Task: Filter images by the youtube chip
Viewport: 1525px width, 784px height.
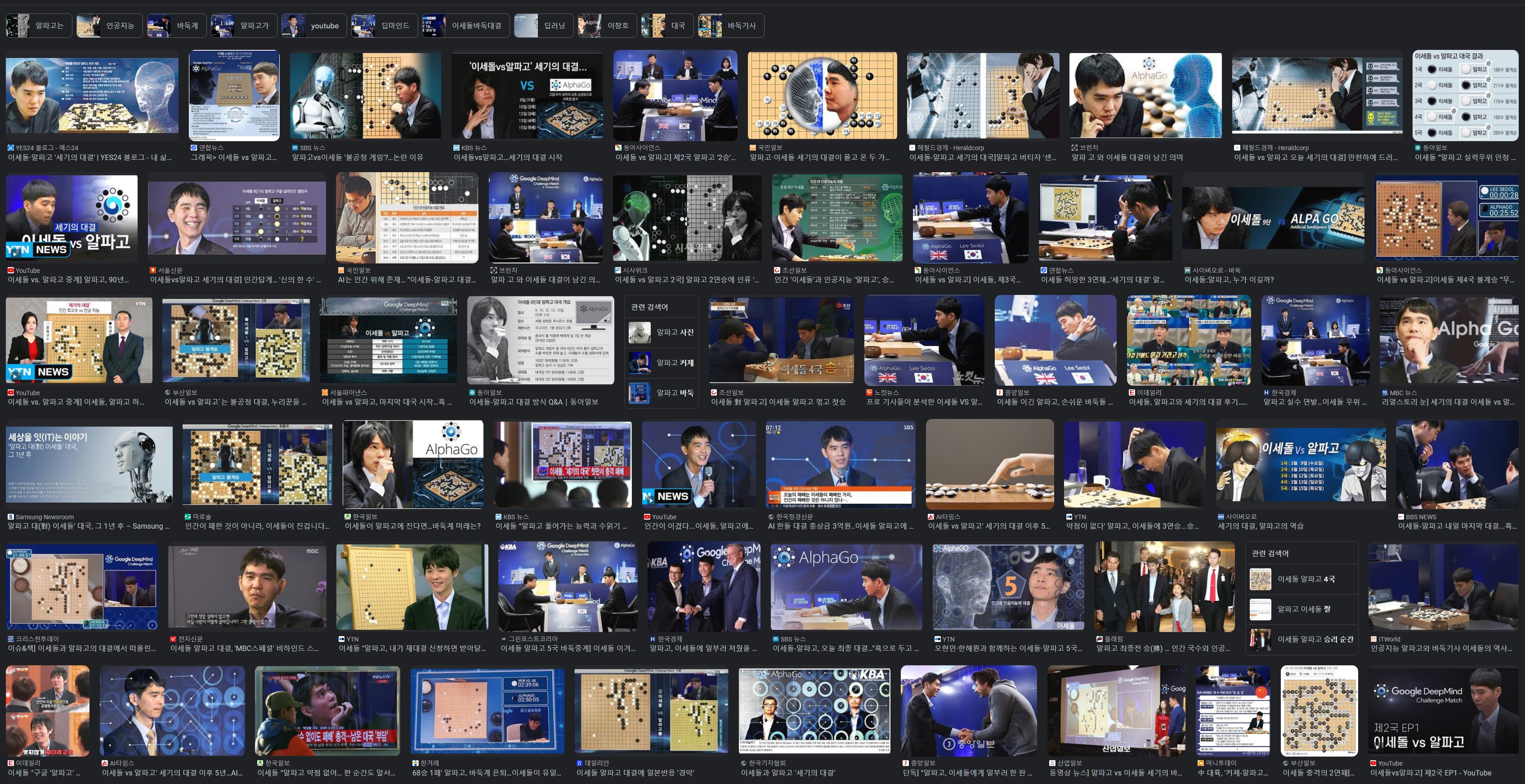Action: [x=314, y=26]
